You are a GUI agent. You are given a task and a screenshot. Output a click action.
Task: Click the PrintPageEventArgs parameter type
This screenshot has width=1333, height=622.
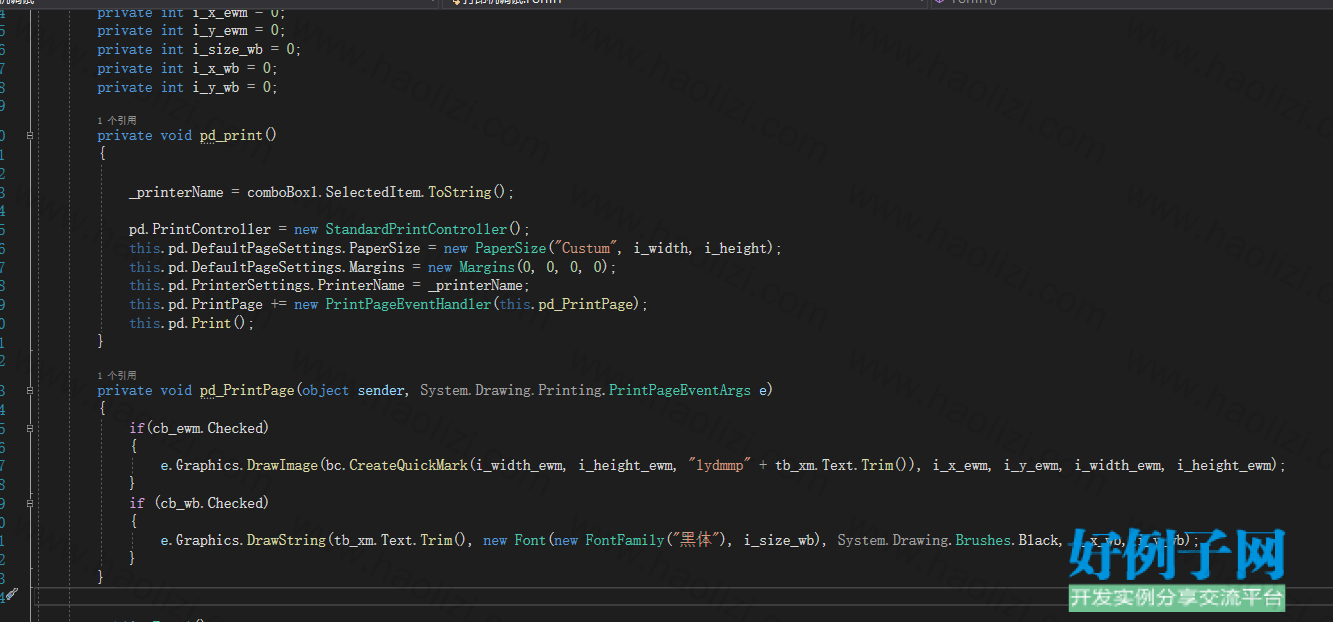[x=679, y=390]
